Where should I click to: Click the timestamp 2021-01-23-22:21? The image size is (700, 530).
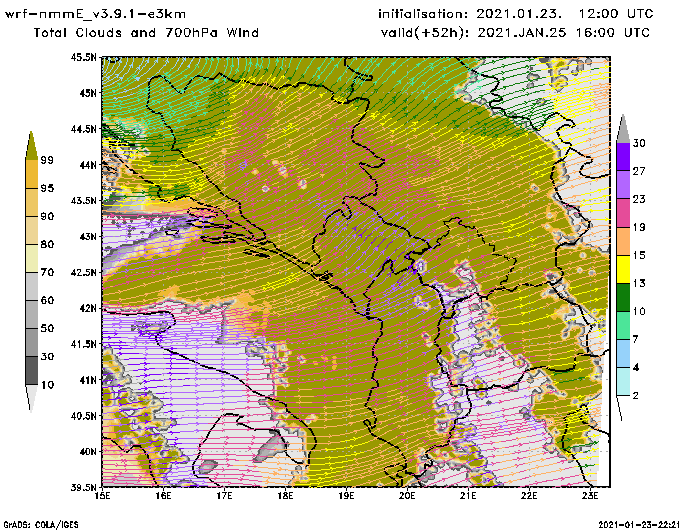pyautogui.click(x=639, y=524)
